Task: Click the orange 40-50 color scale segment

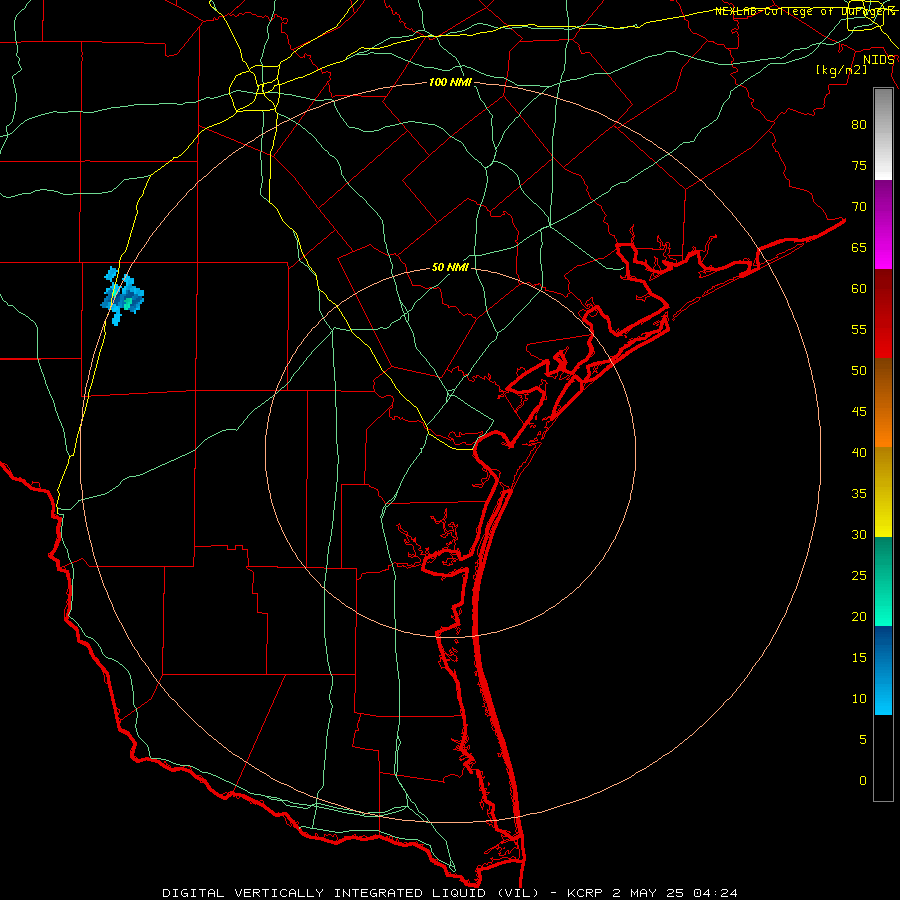Action: (x=883, y=402)
